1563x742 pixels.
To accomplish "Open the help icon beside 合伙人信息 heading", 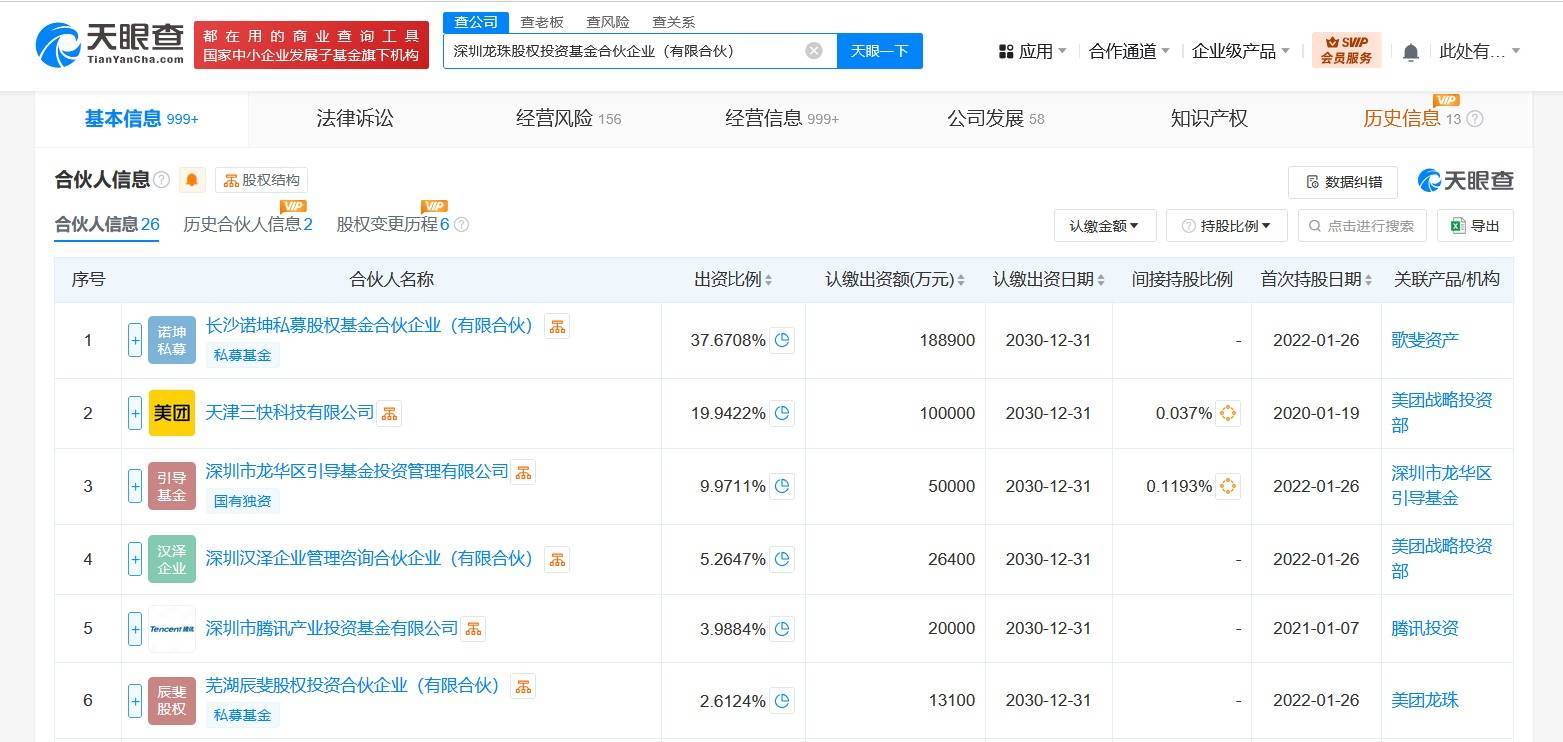I will tap(162, 180).
